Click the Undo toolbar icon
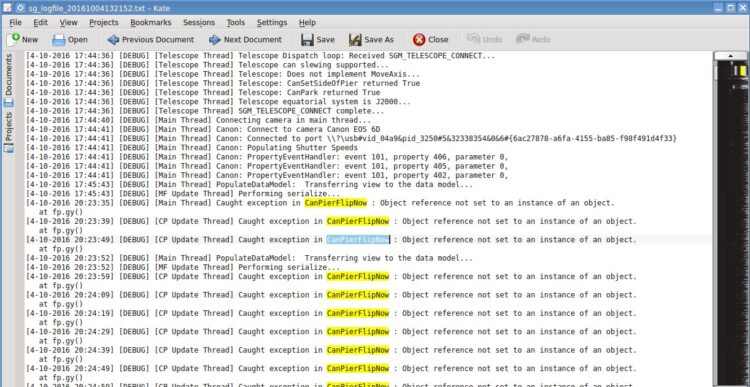 tap(474, 39)
